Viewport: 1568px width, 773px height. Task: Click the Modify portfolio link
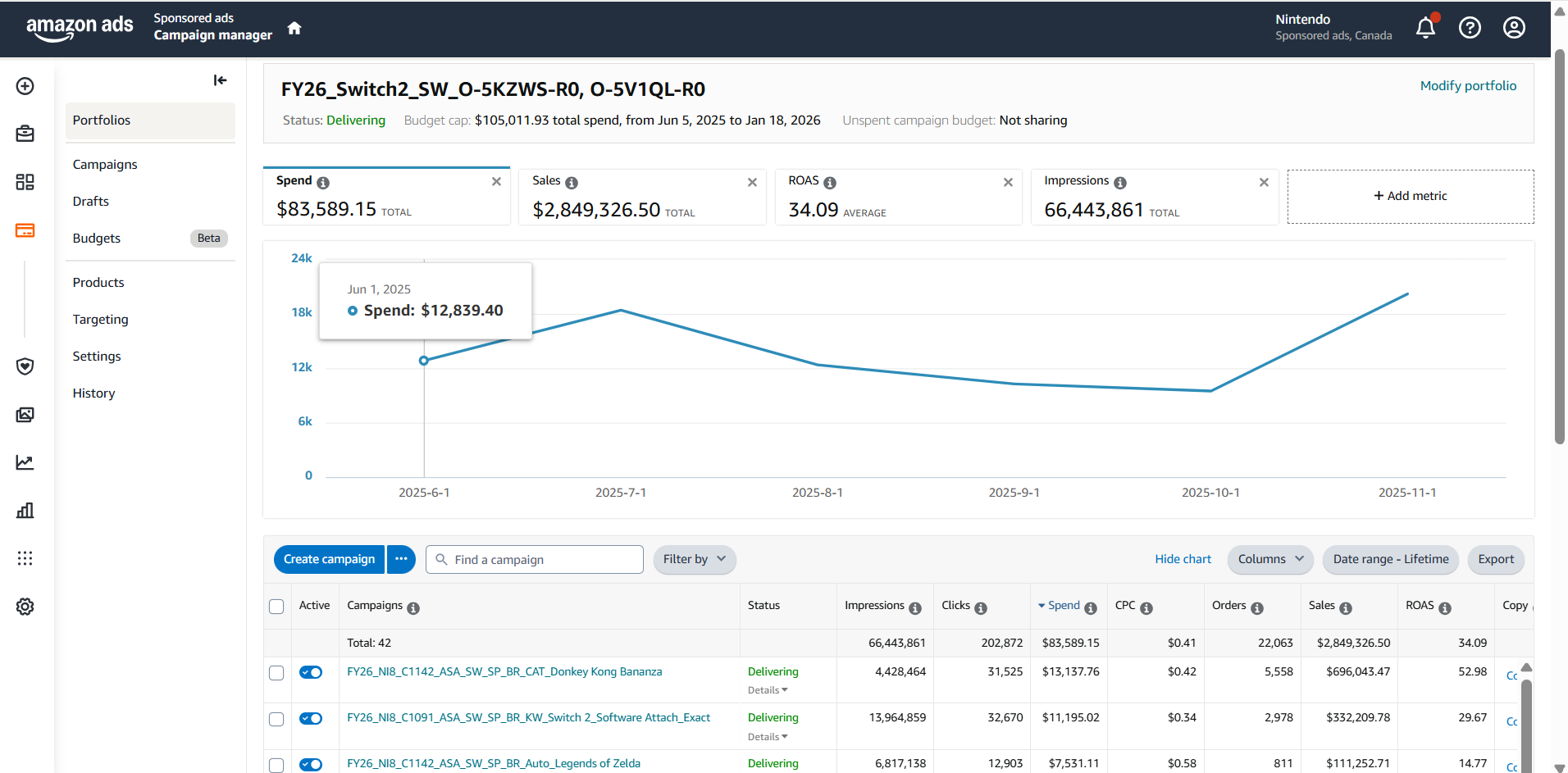click(1468, 85)
